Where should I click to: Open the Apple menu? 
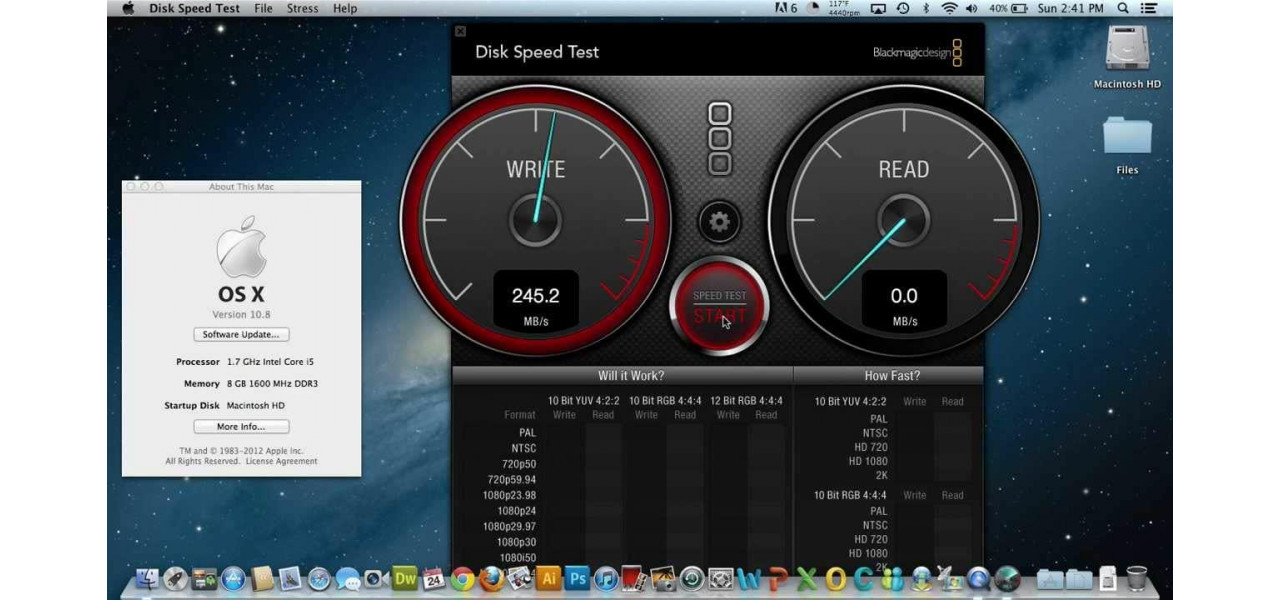coord(128,8)
